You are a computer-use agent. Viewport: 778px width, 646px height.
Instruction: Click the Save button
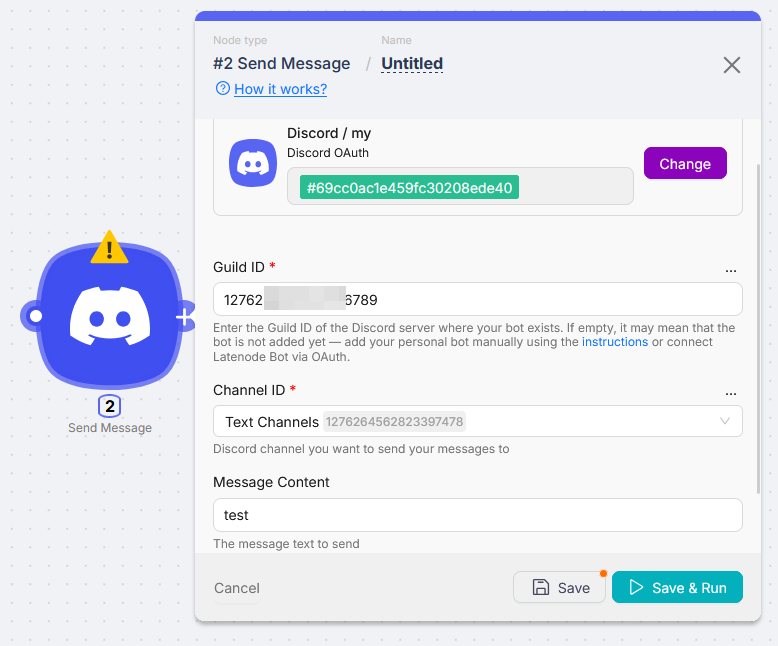tap(561, 588)
